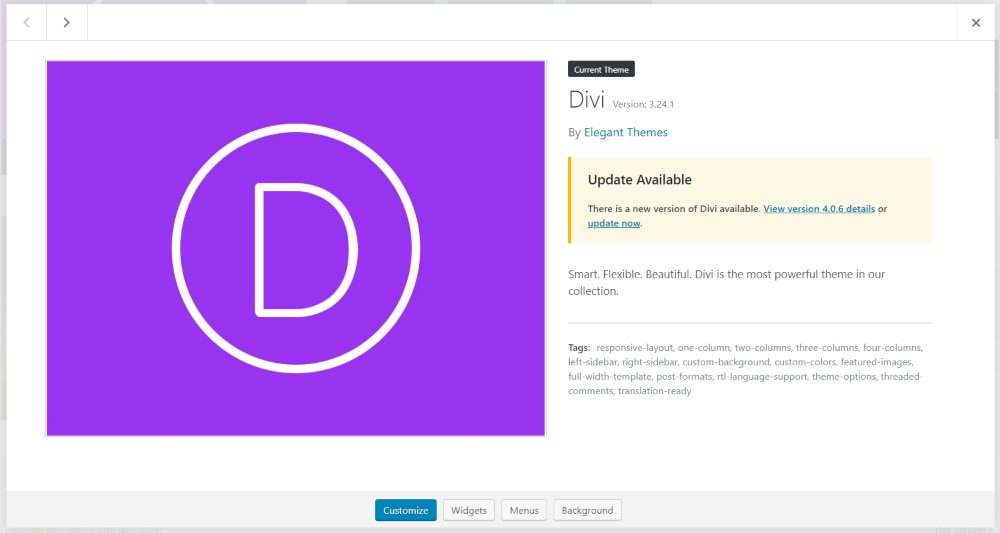The height and width of the screenshot is (533, 1000).
Task: Close the theme details overlay
Action: click(x=976, y=22)
